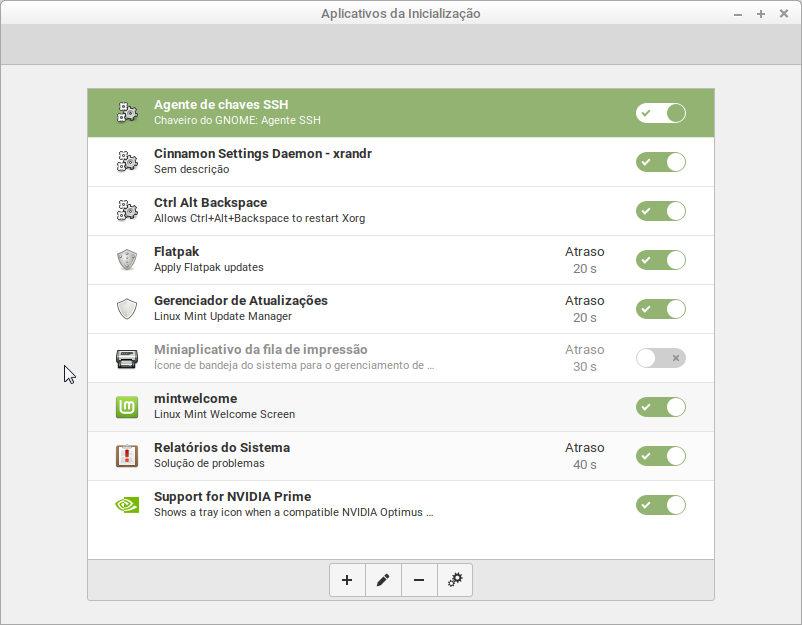The height and width of the screenshot is (625, 802).
Task: Select the Ctrl Alt Backspace title
Action: (x=210, y=203)
